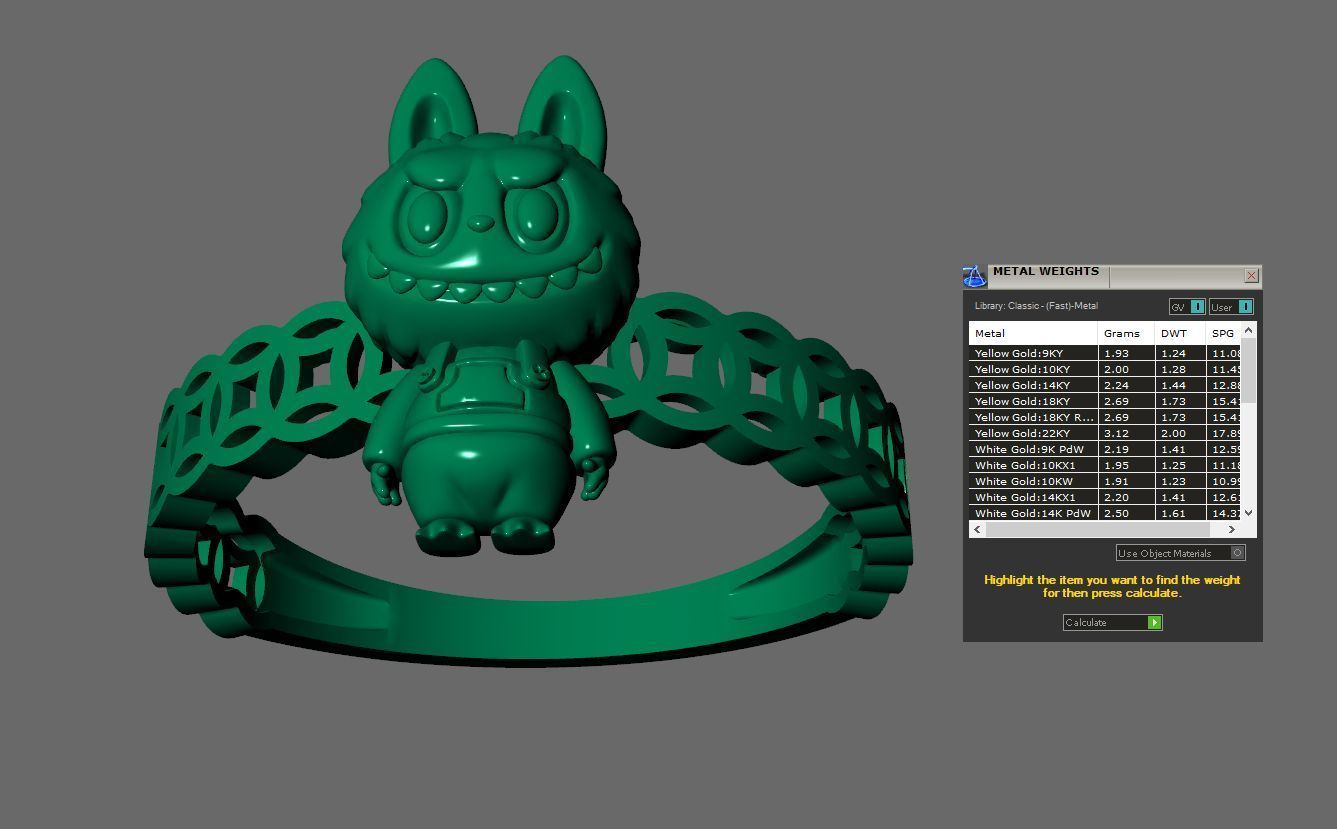This screenshot has width=1337, height=829.
Task: Click the Library: Classic - (Fast)-Metal label
Action: coord(1036,306)
